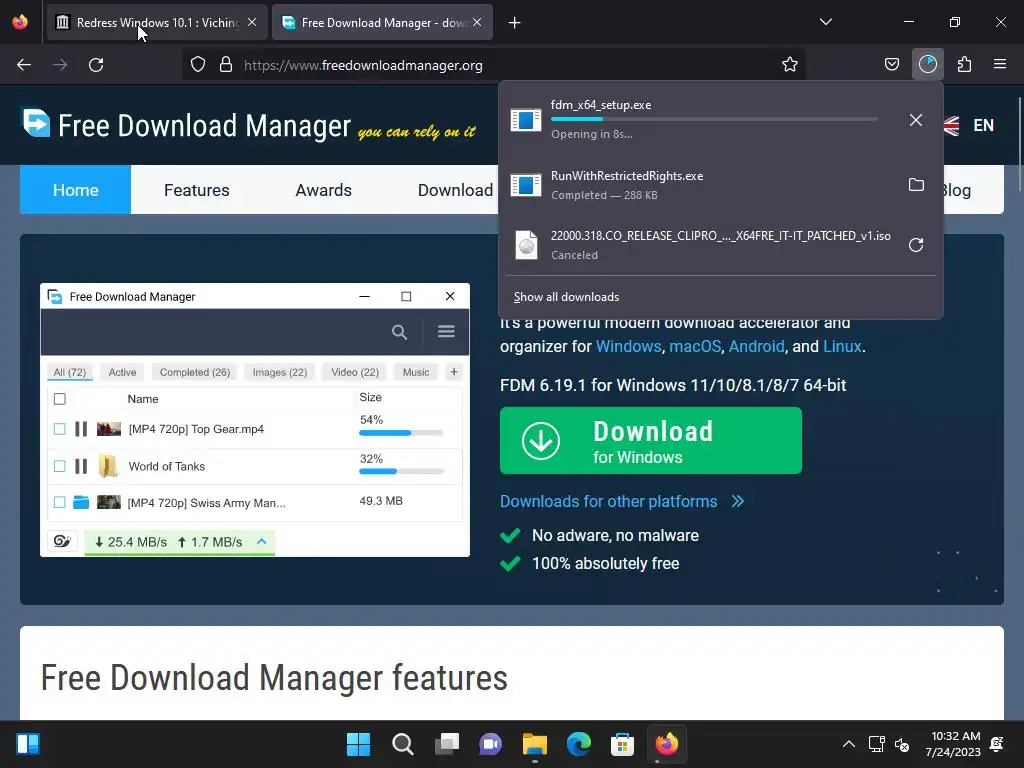Retry the canceled .iso download
The image size is (1024, 768).
click(916, 245)
